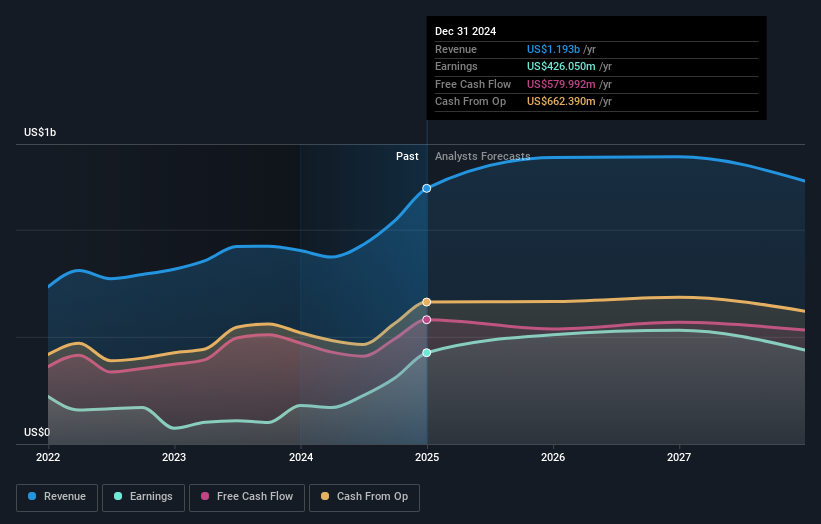The image size is (821, 524).
Task: Toggle the Earnings legend button
Action: [143, 497]
